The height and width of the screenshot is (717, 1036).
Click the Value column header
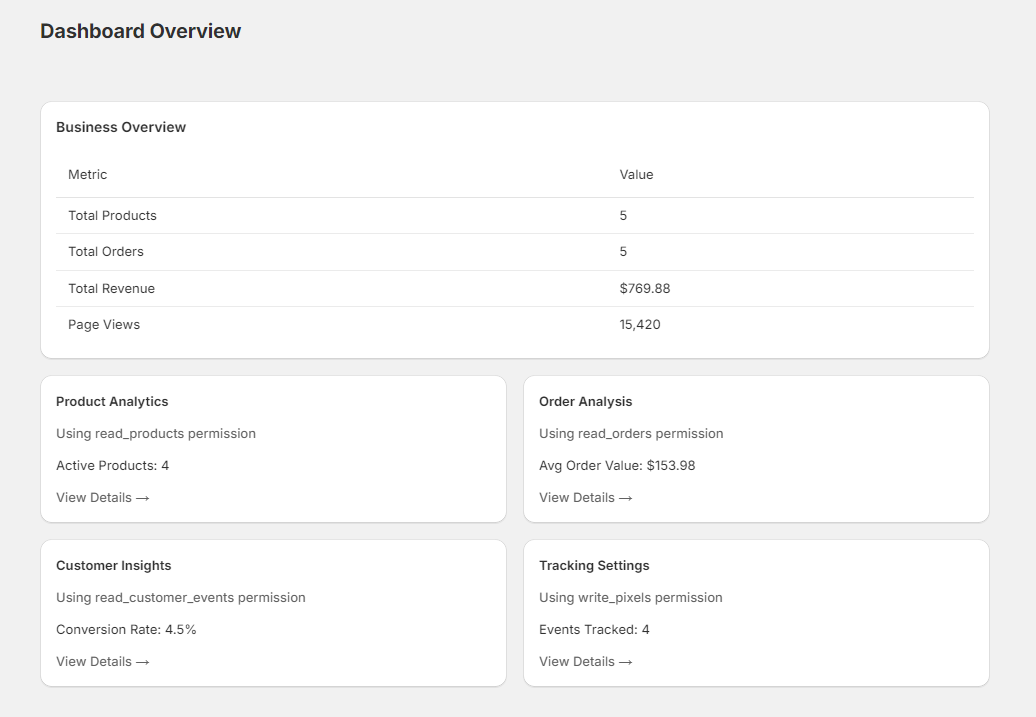pos(636,174)
